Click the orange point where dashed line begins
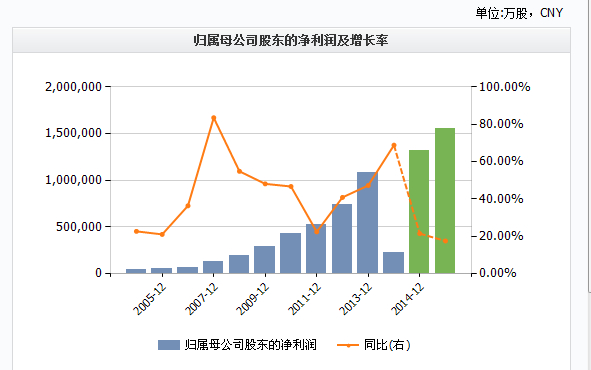591x370 pixels. 394,145
